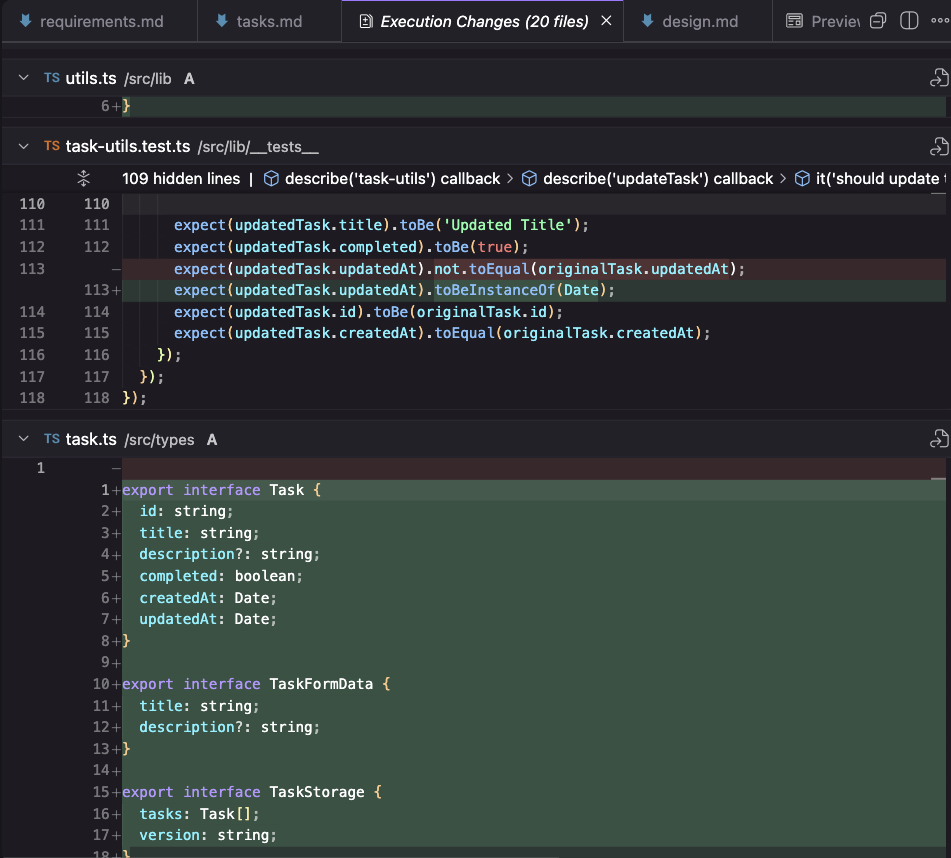951x858 pixels.
Task: Click the 'A' added status badge beside task.ts
Action: point(212,440)
